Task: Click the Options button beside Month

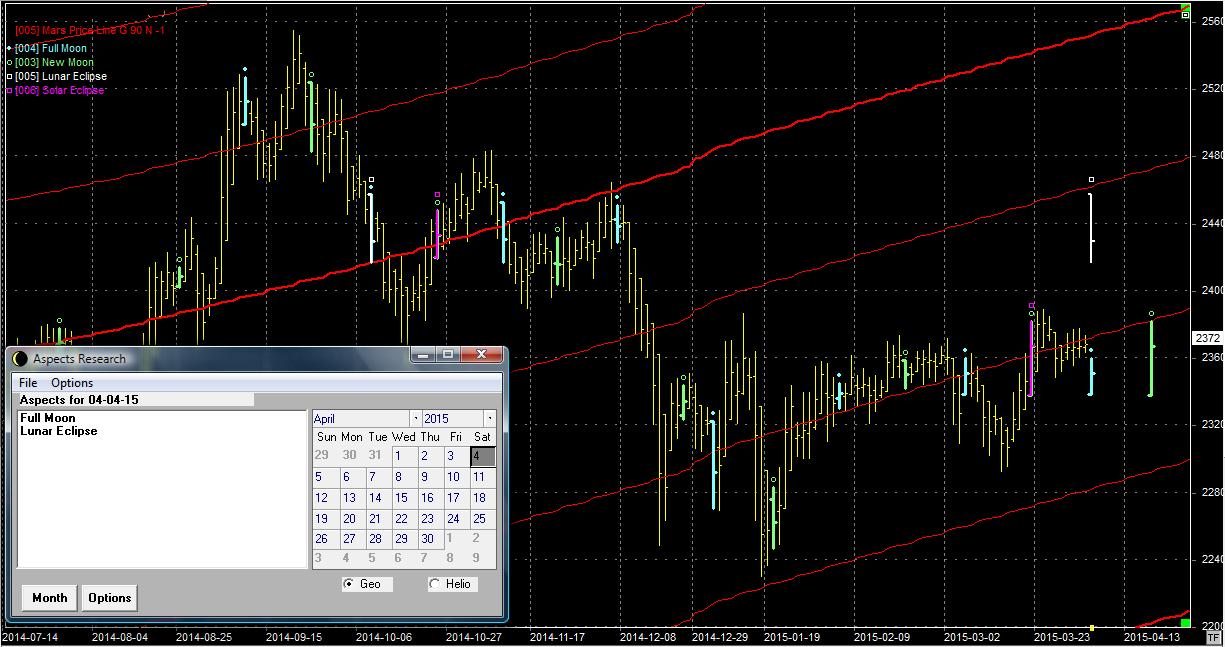Action: [x=110, y=598]
